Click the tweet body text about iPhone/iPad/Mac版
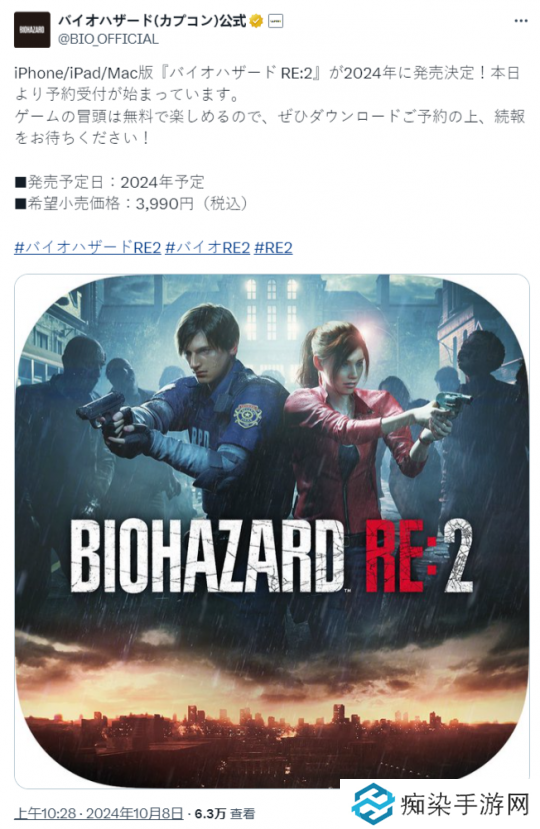 (x=270, y=105)
